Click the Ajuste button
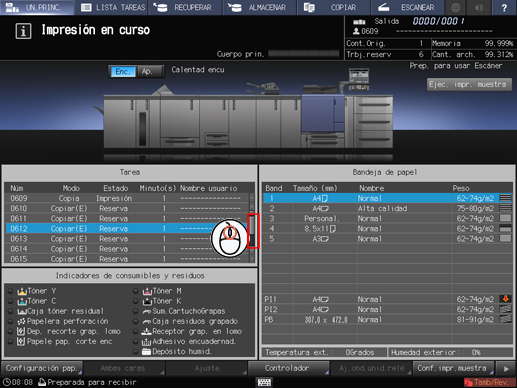 click(x=206, y=368)
